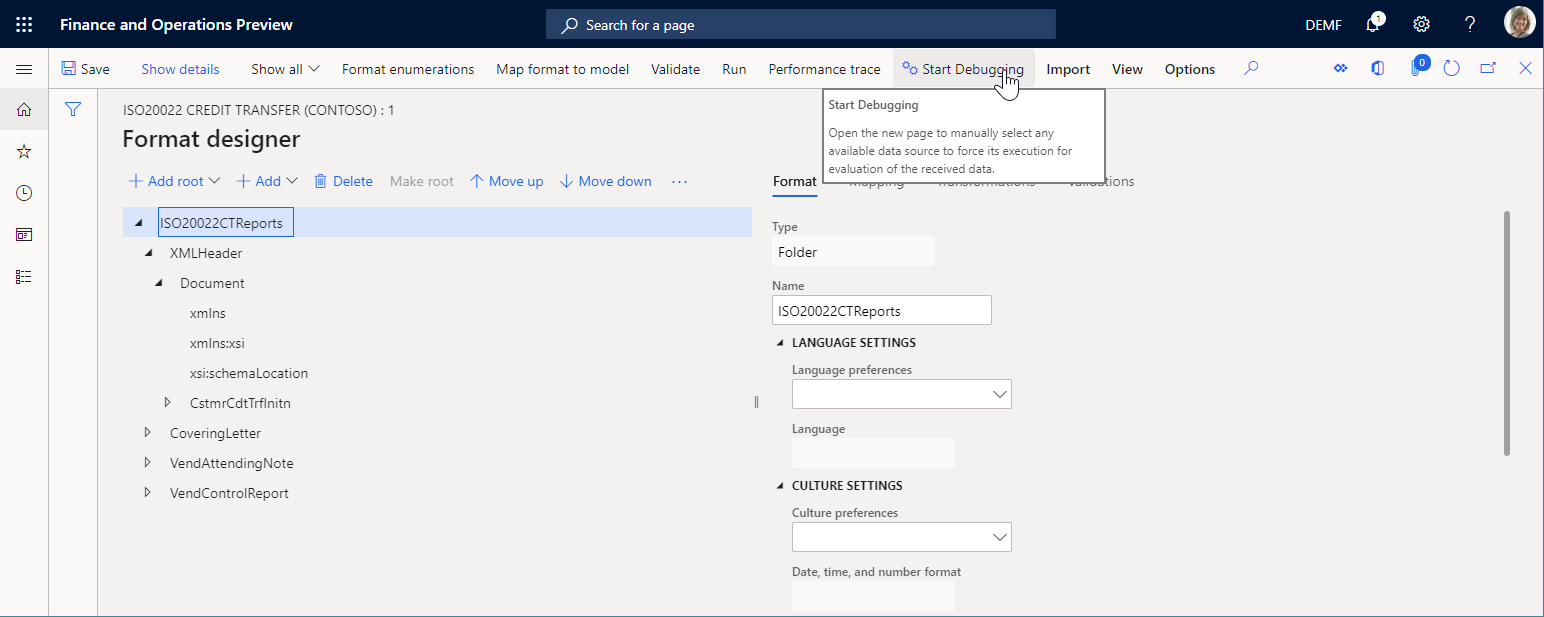This screenshot has width=1544, height=617.
Task: Open Favorites from the left navigation
Action: 23,151
